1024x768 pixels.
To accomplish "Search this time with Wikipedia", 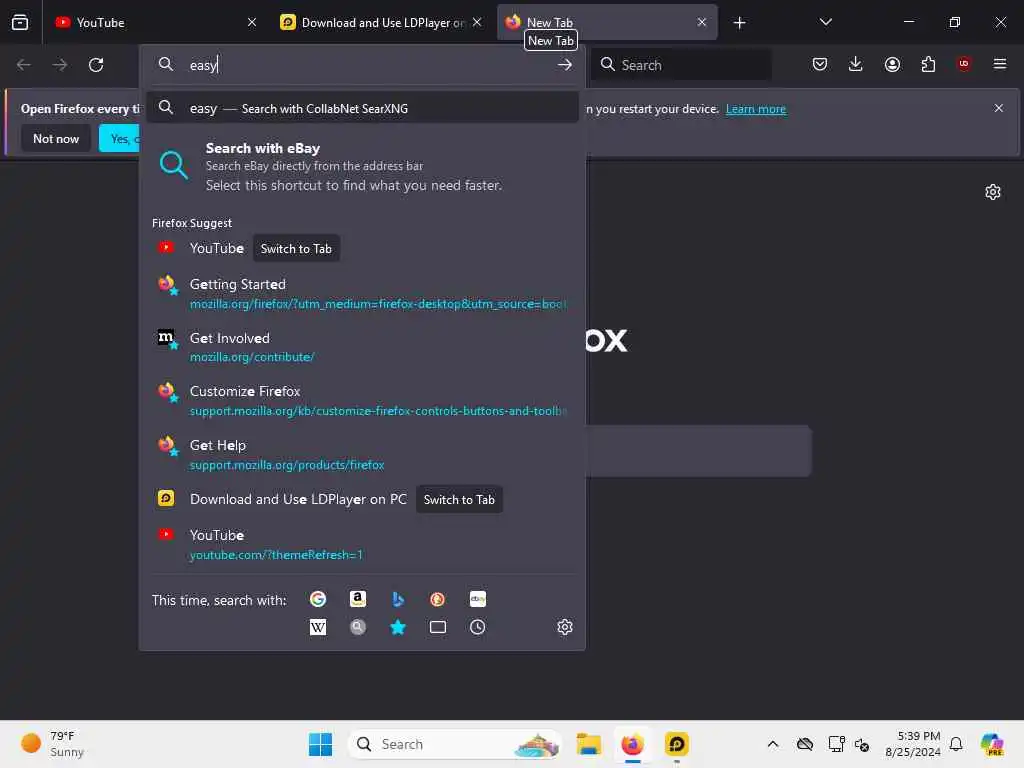I will point(318,627).
